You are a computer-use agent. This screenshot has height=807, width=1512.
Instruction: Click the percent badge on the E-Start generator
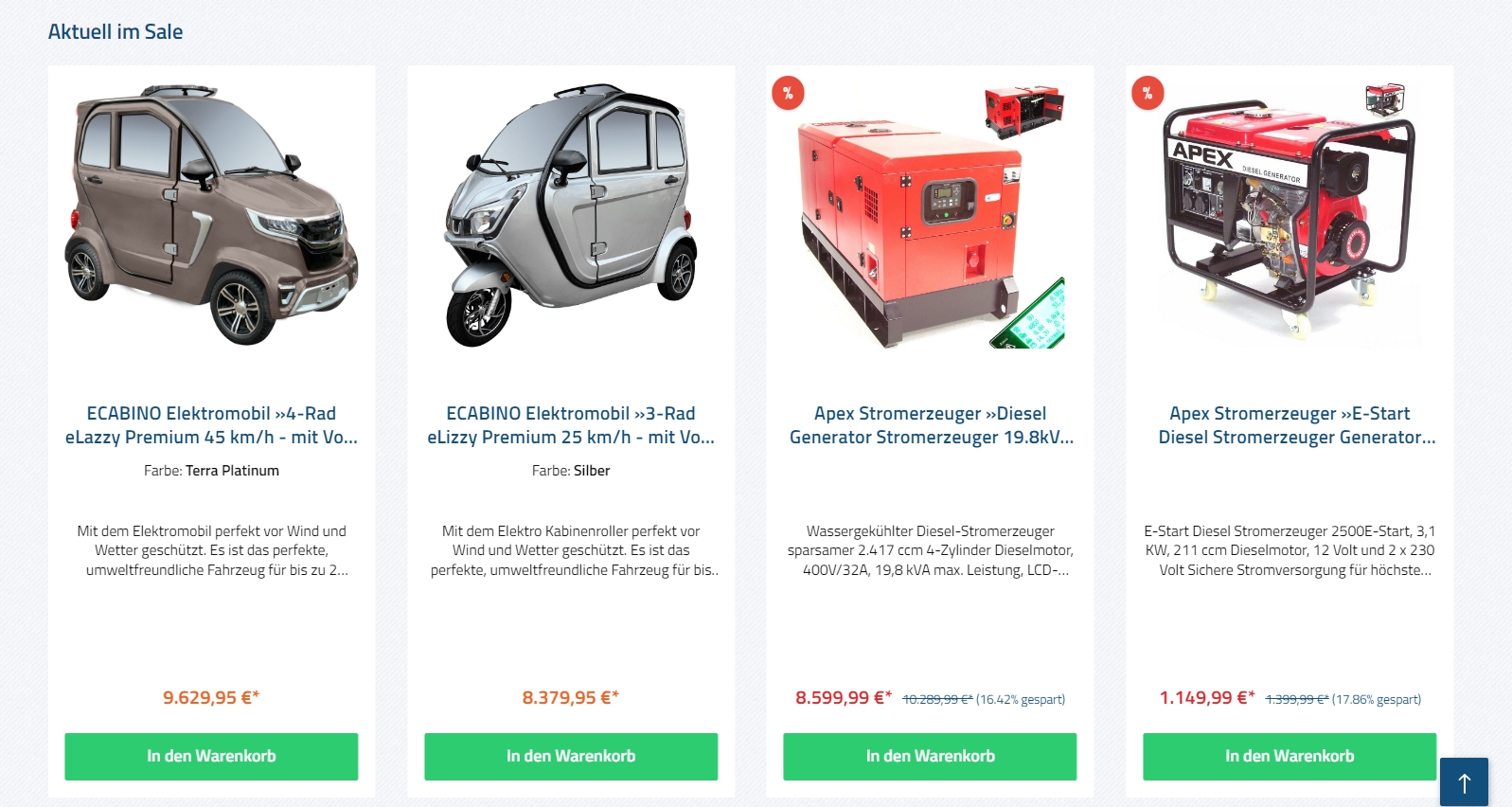click(1147, 93)
